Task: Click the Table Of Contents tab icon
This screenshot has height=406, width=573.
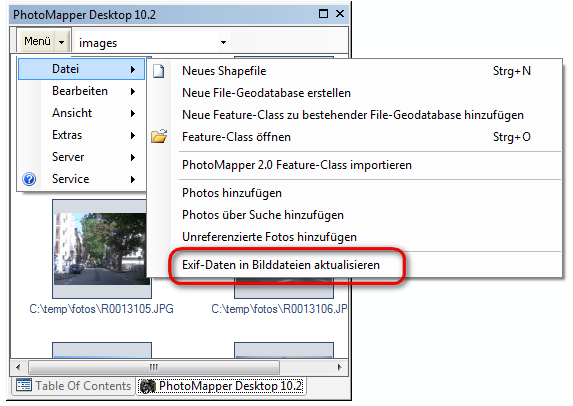Action: (x=24, y=385)
